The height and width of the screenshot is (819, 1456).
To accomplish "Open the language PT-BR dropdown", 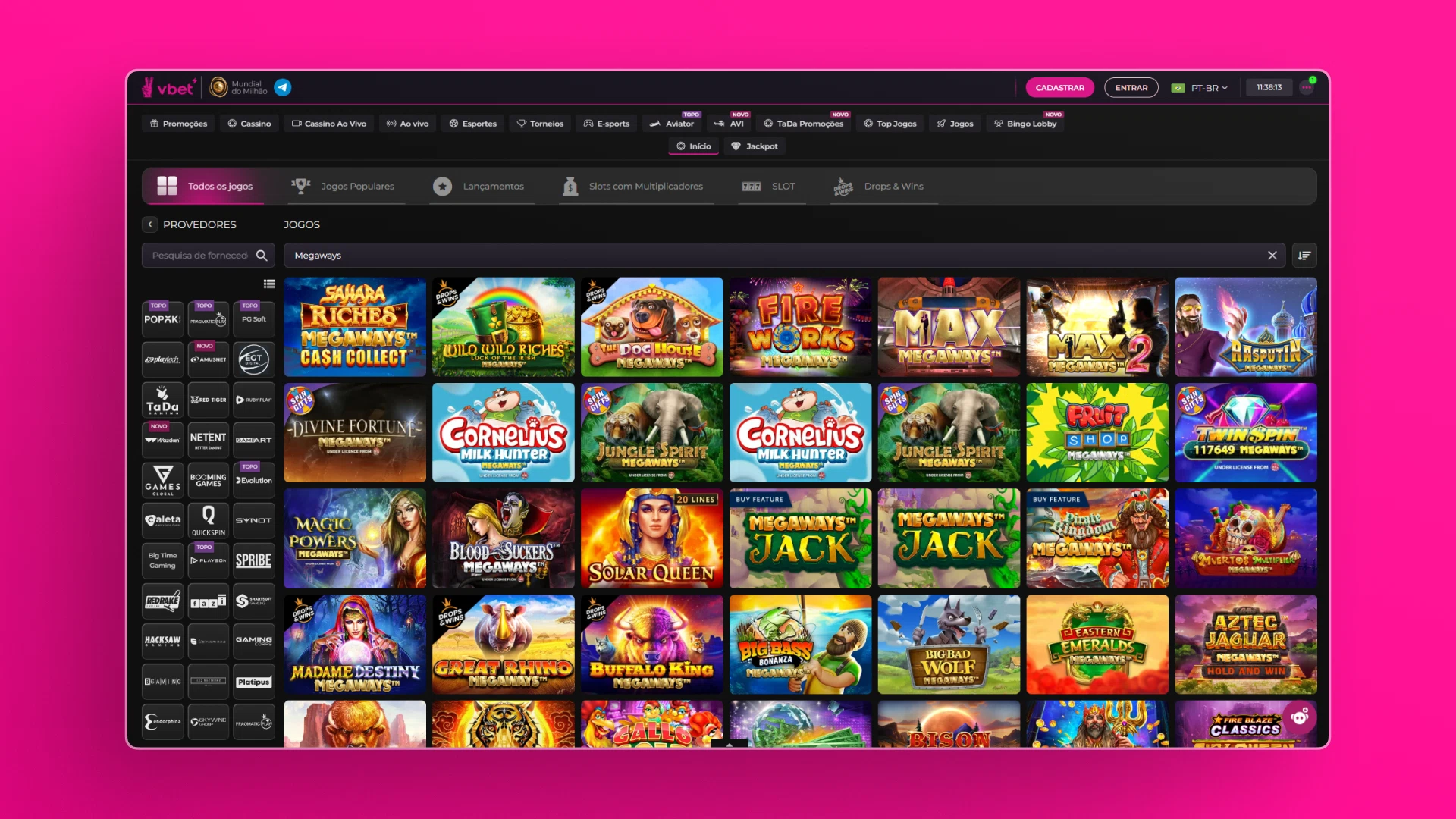I will [1200, 88].
